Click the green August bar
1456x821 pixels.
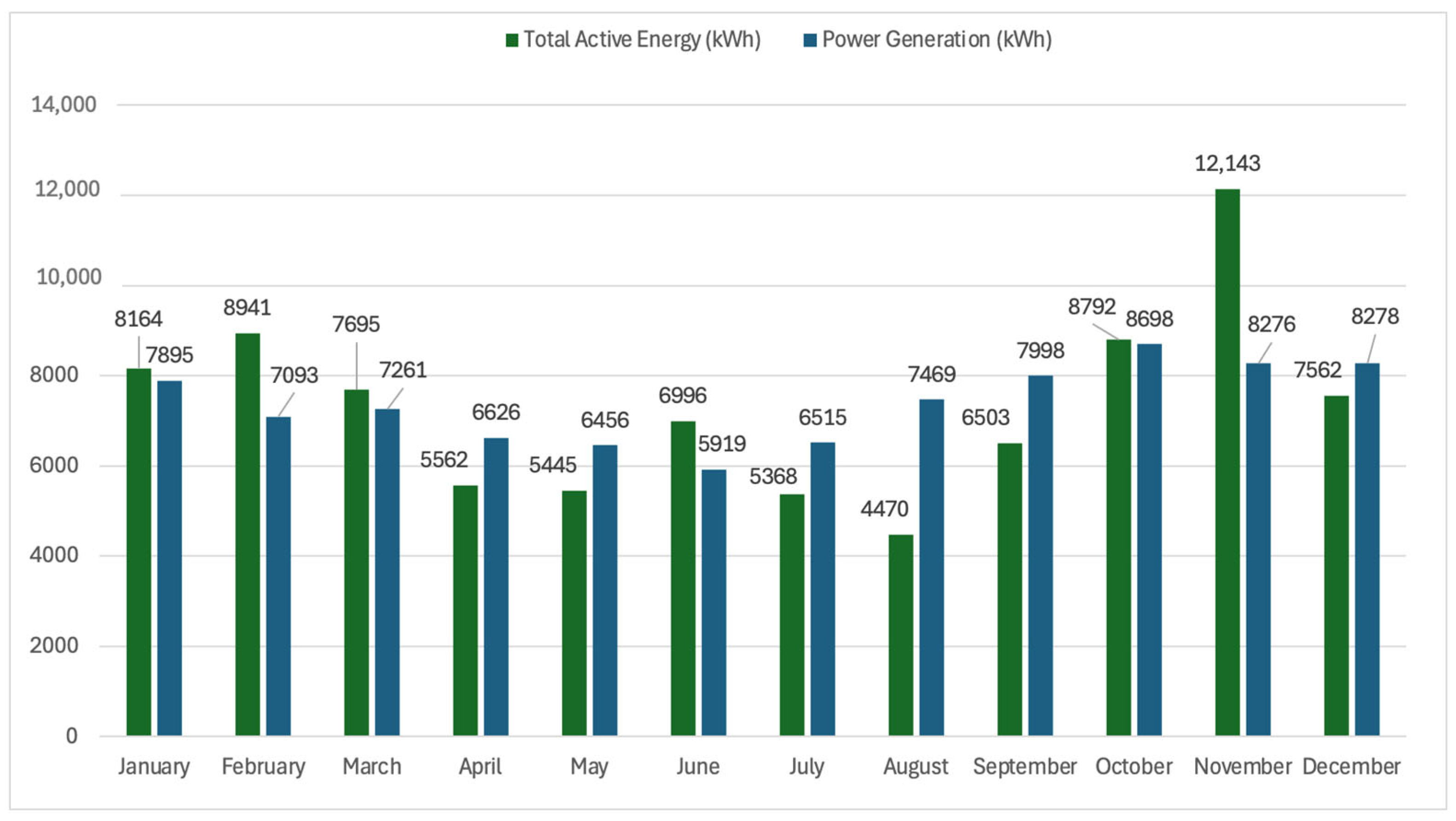coord(901,635)
